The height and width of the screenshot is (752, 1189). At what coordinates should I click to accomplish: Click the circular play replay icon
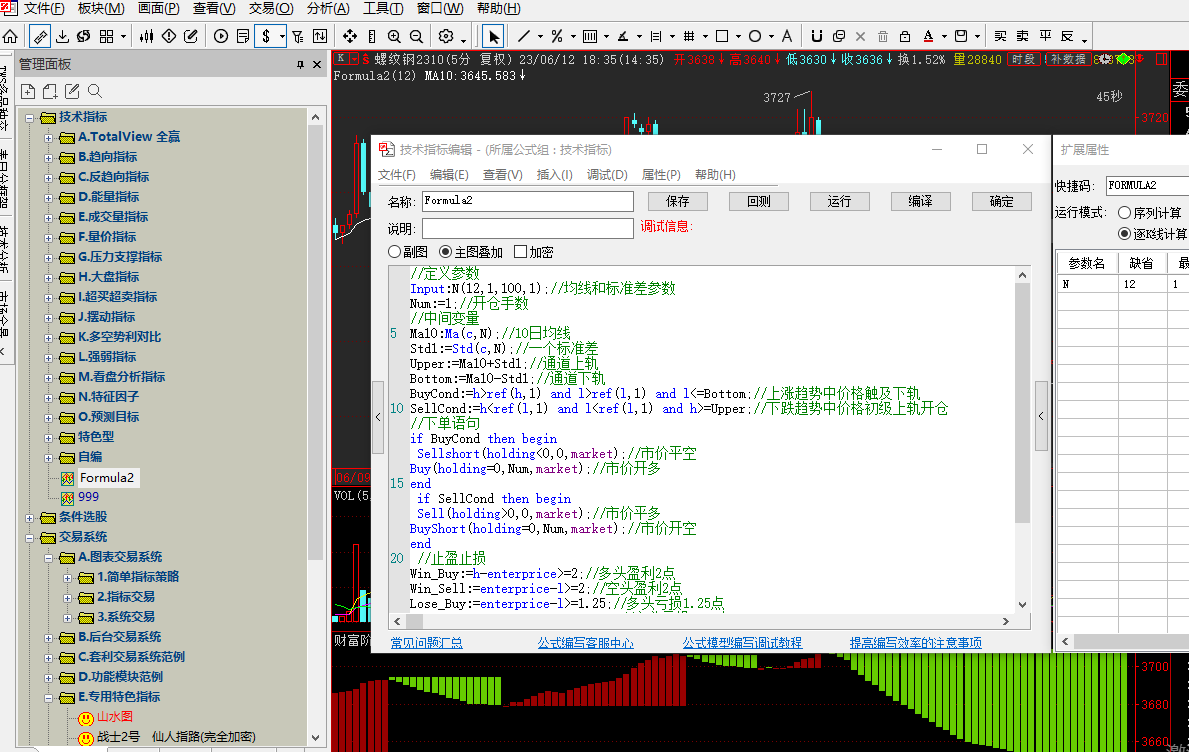[x=221, y=36]
